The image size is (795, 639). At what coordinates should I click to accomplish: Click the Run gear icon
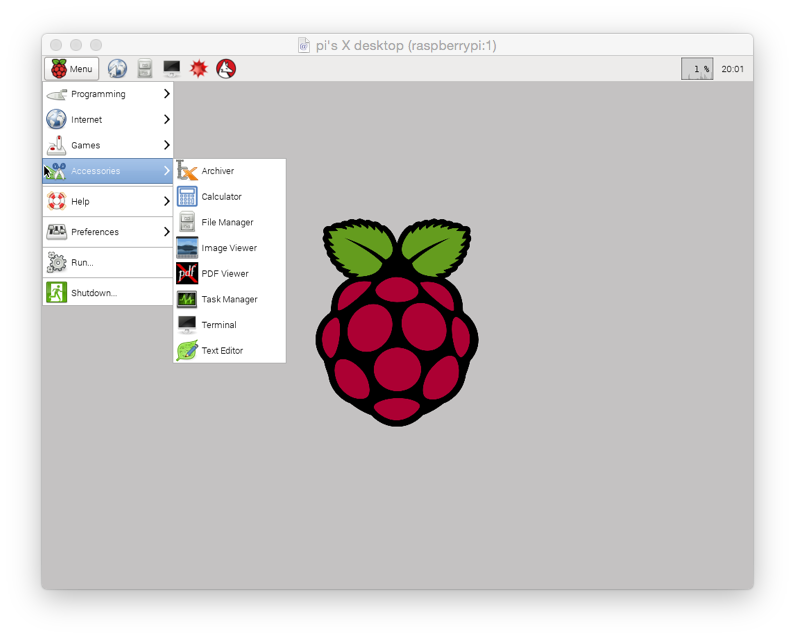click(x=56, y=262)
